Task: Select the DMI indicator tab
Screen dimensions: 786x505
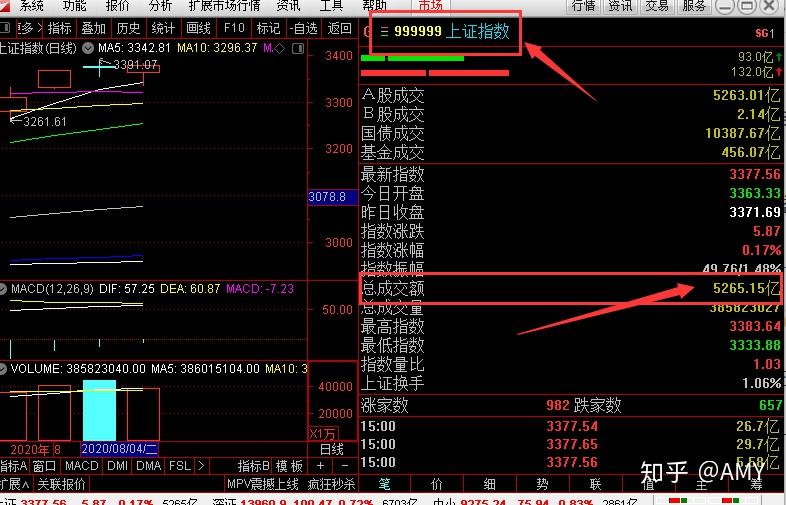Action: (x=117, y=466)
